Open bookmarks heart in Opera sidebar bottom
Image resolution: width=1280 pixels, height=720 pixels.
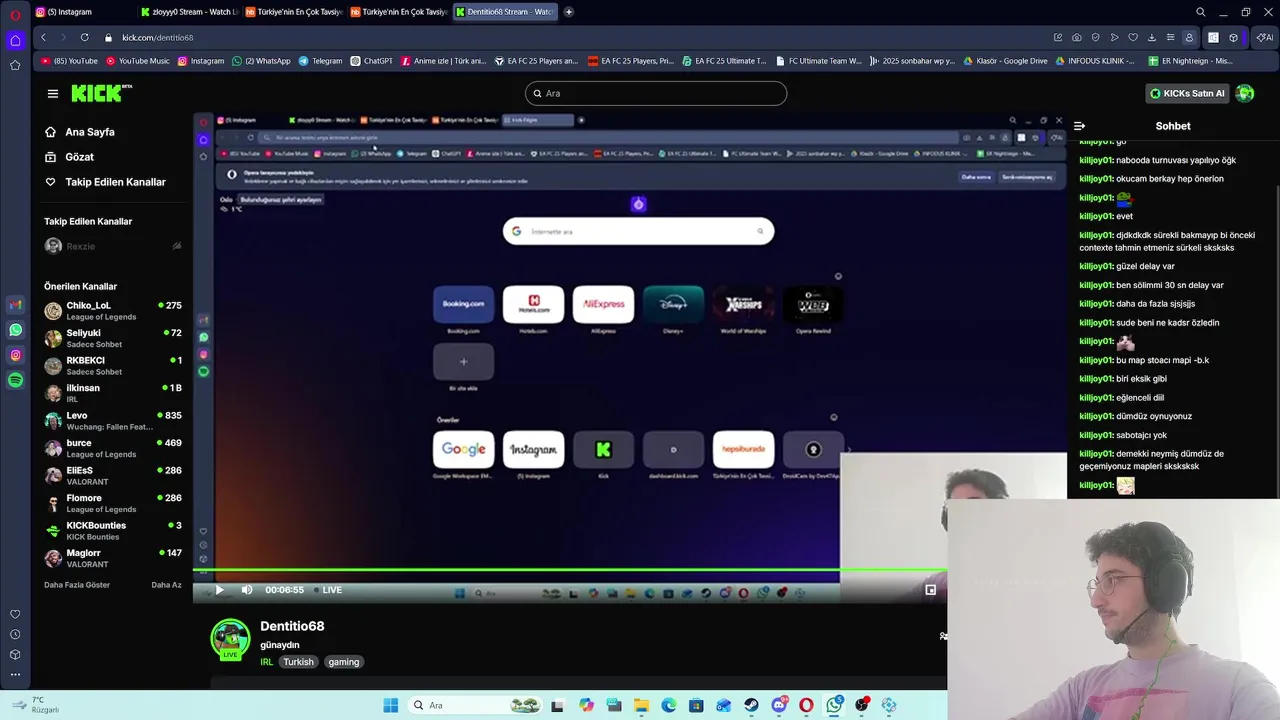click(15, 614)
